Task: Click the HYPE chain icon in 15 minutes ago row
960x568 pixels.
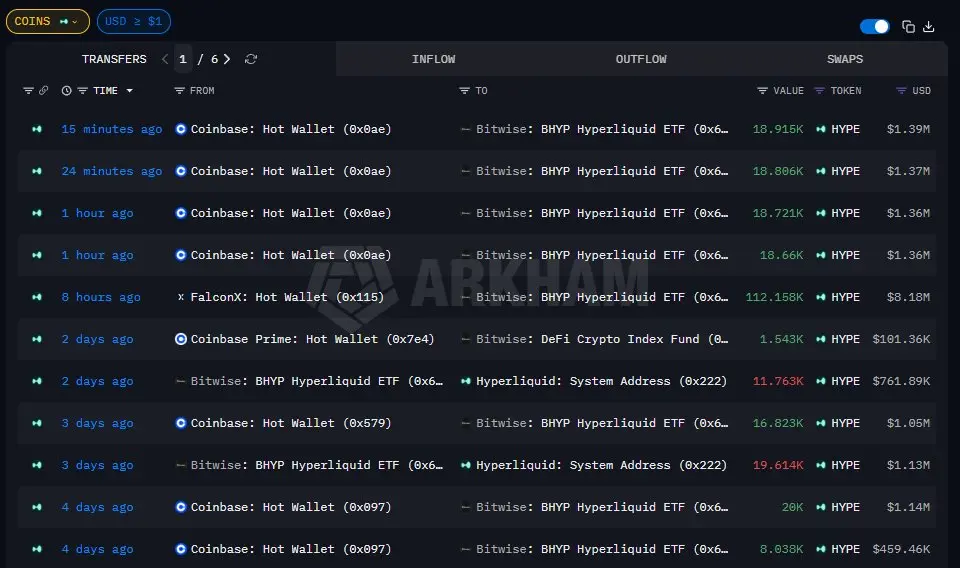Action: click(37, 129)
